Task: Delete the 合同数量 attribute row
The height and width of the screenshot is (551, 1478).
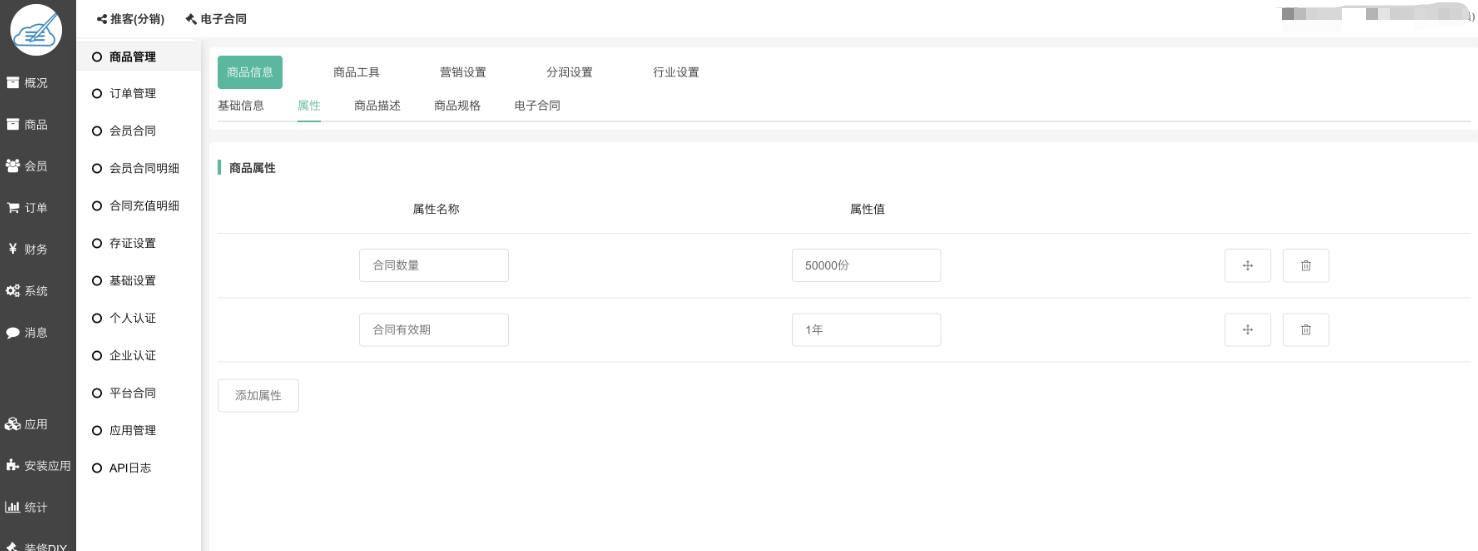Action: [x=1305, y=266]
